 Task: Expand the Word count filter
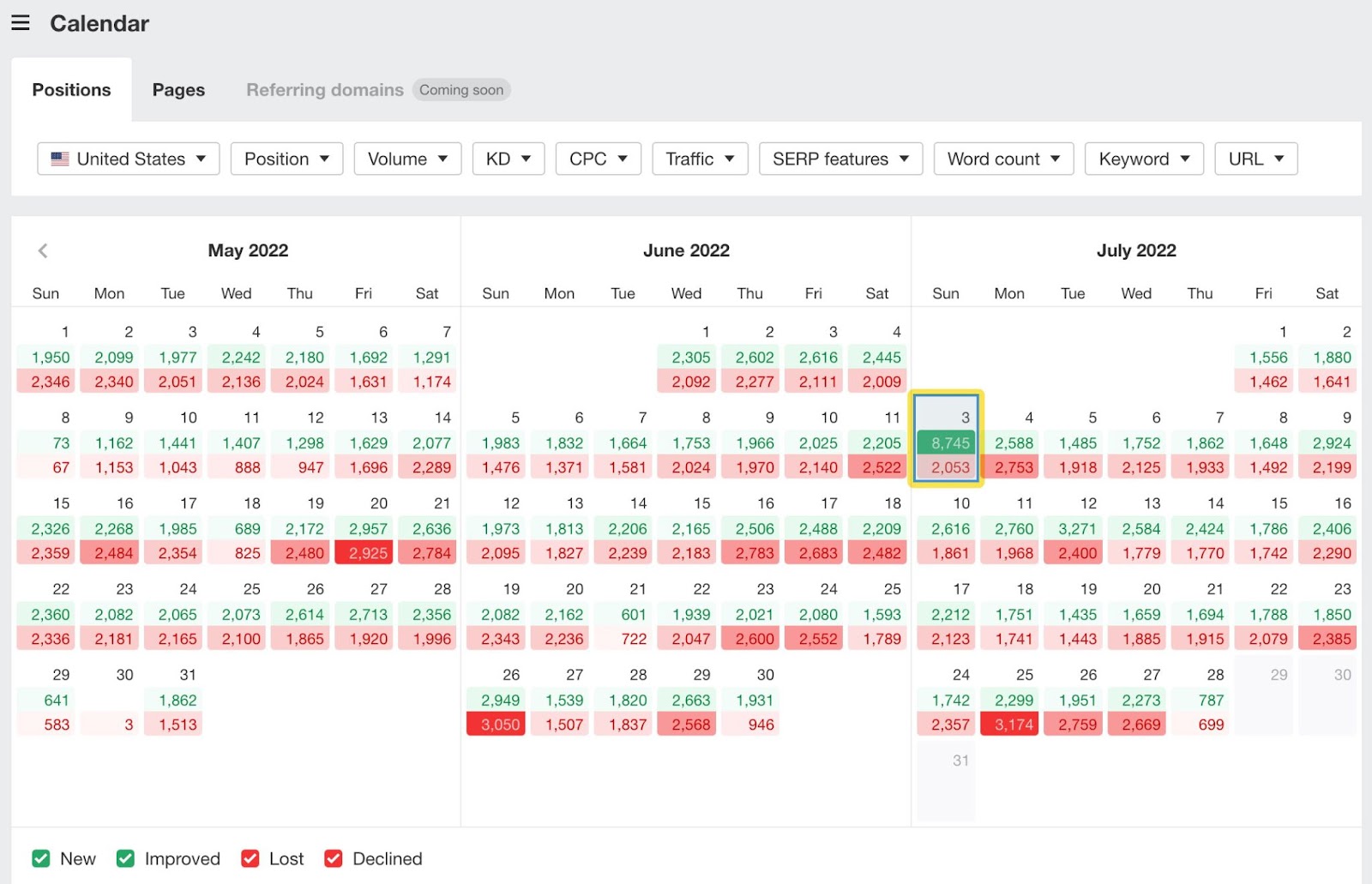pyautogui.click(x=1002, y=159)
